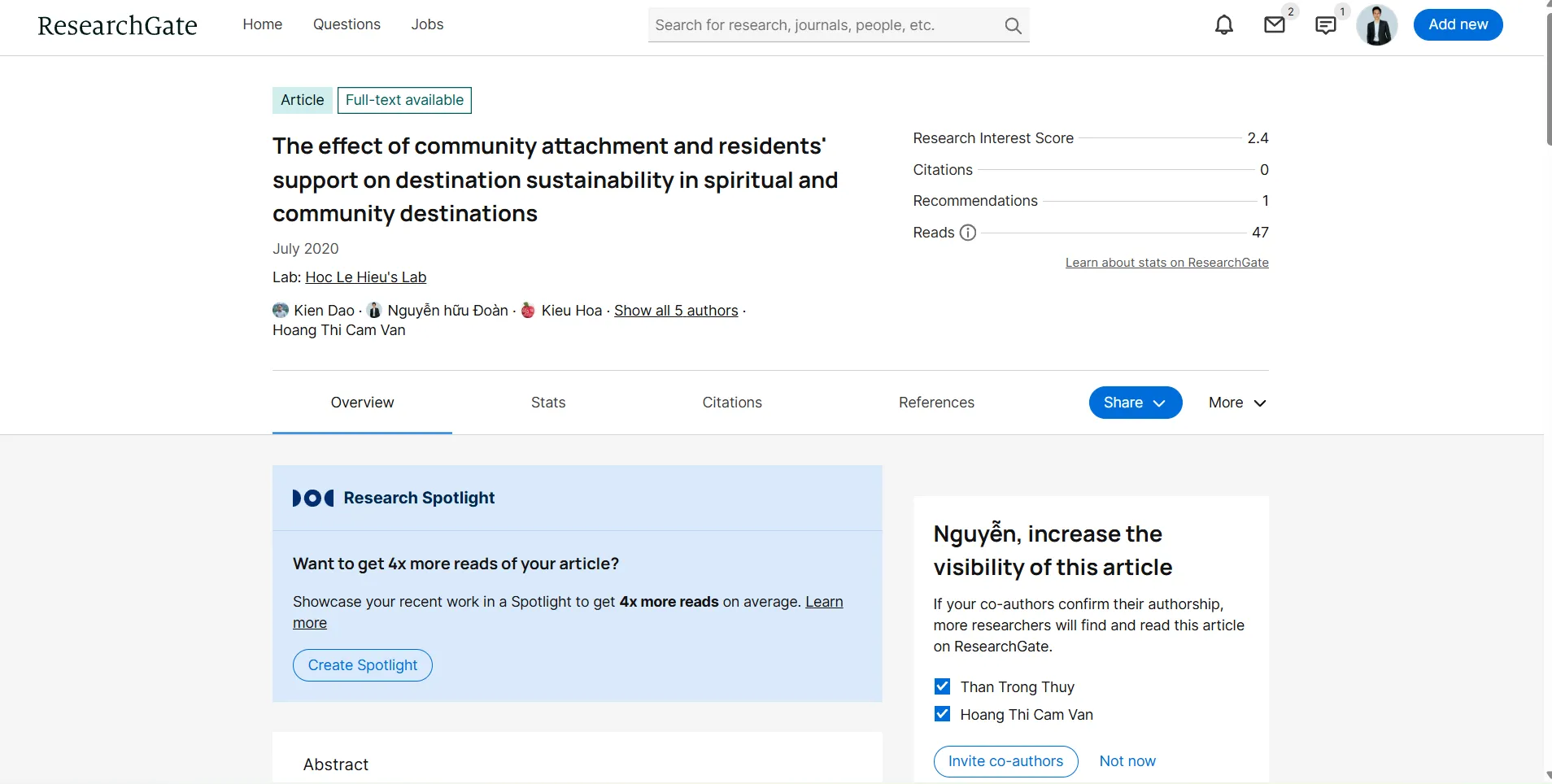The image size is (1552, 784).
Task: Click the July 2020 publication date
Action: pyautogui.click(x=306, y=249)
